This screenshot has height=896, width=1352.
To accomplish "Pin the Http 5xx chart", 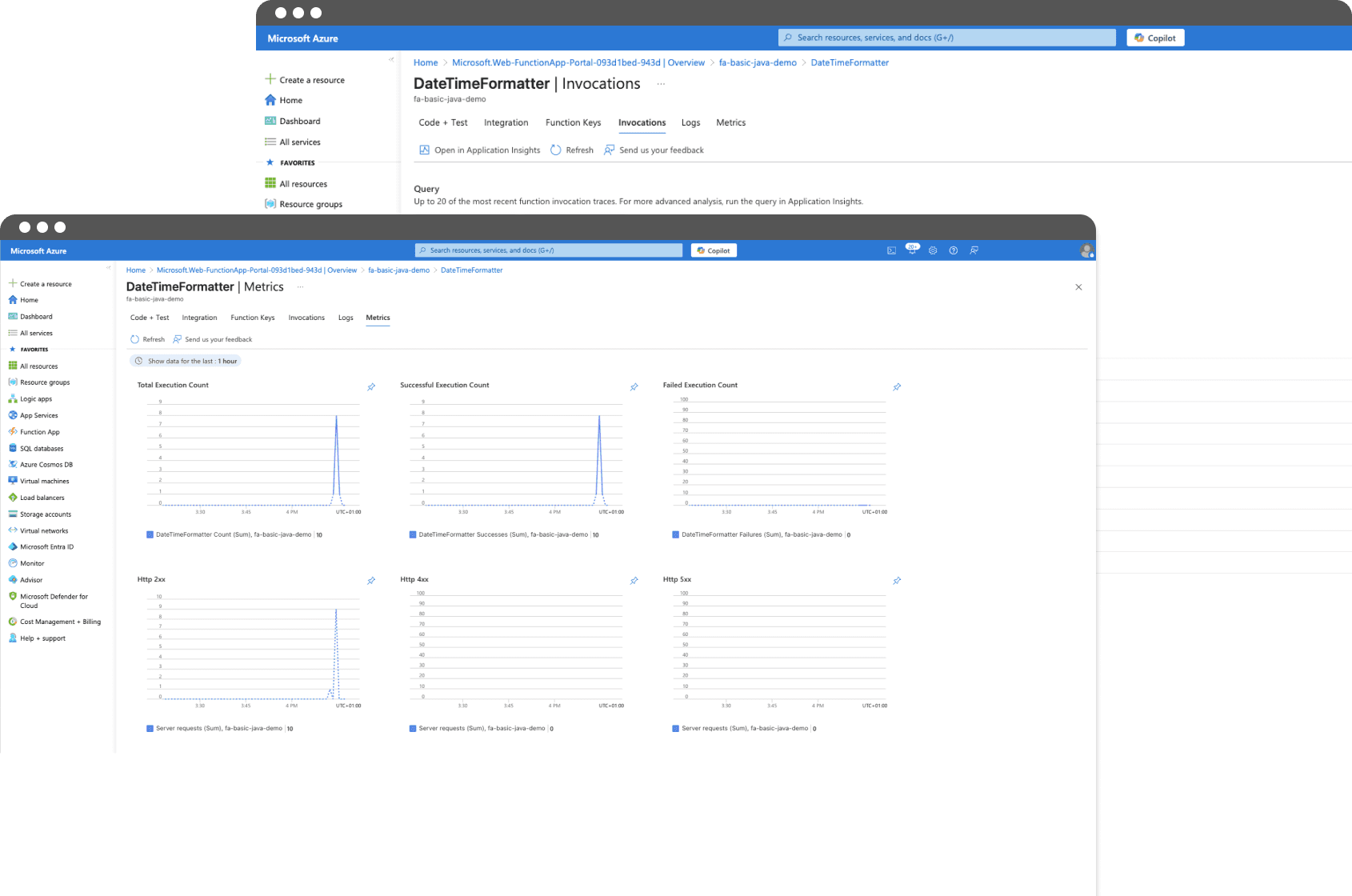I will click(897, 581).
